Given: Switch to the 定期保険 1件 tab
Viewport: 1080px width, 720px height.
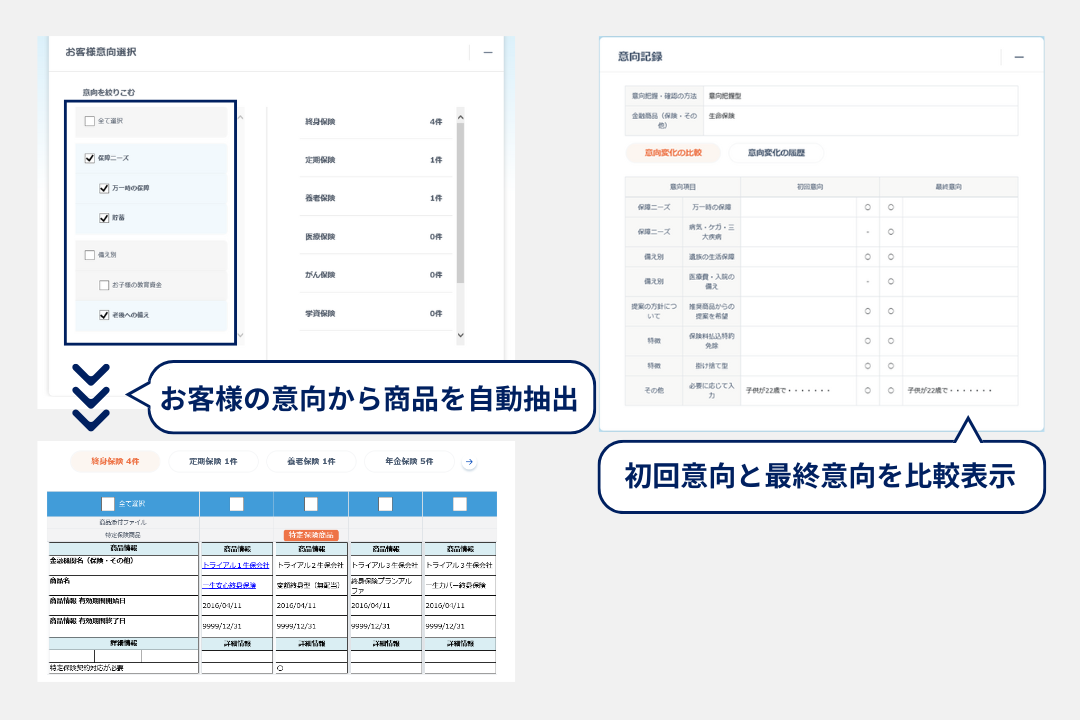Looking at the screenshot, I should coord(210,462).
